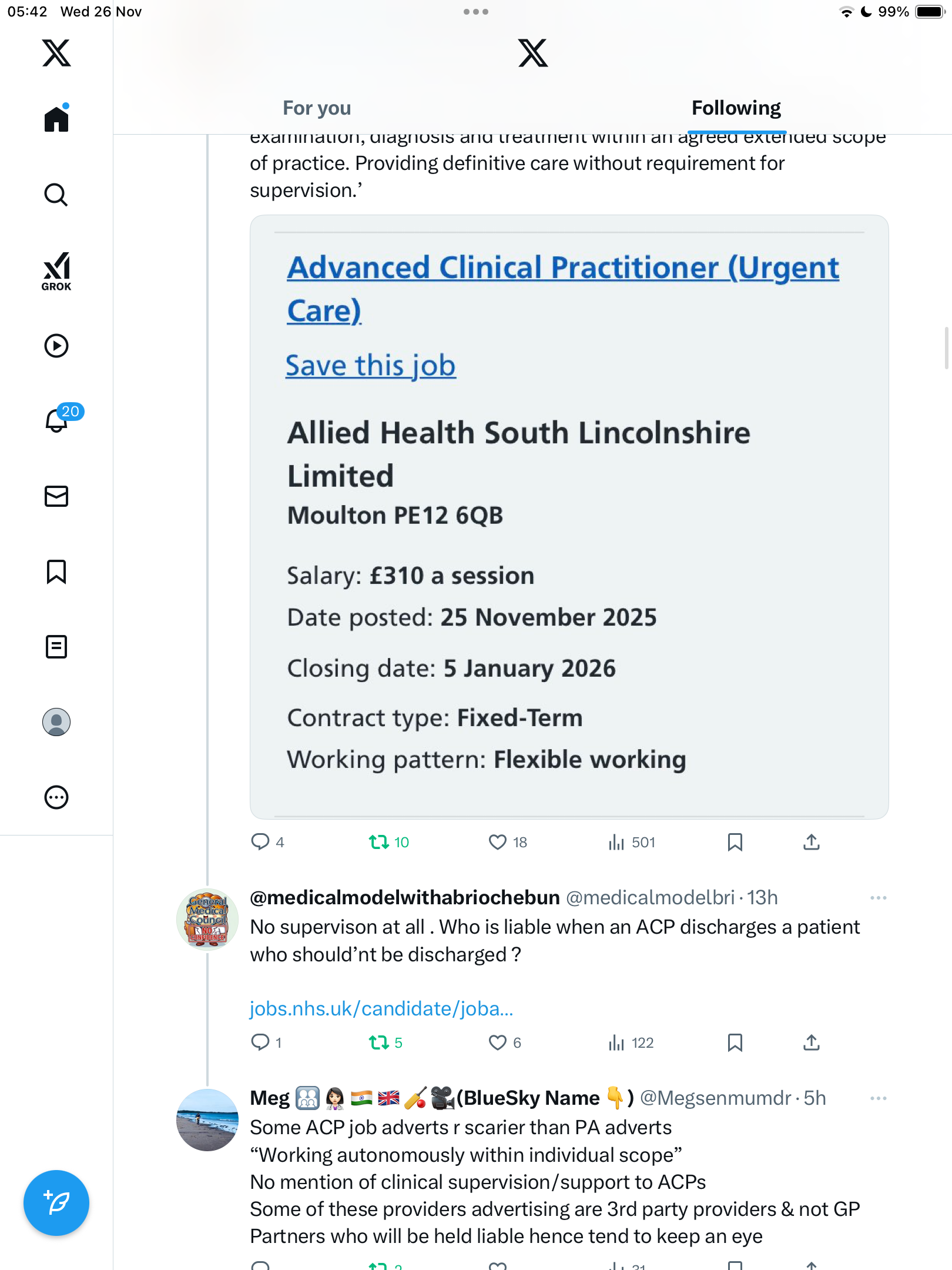Reply to the post with 4 replies
The height and width of the screenshot is (1270, 952).
(x=260, y=843)
